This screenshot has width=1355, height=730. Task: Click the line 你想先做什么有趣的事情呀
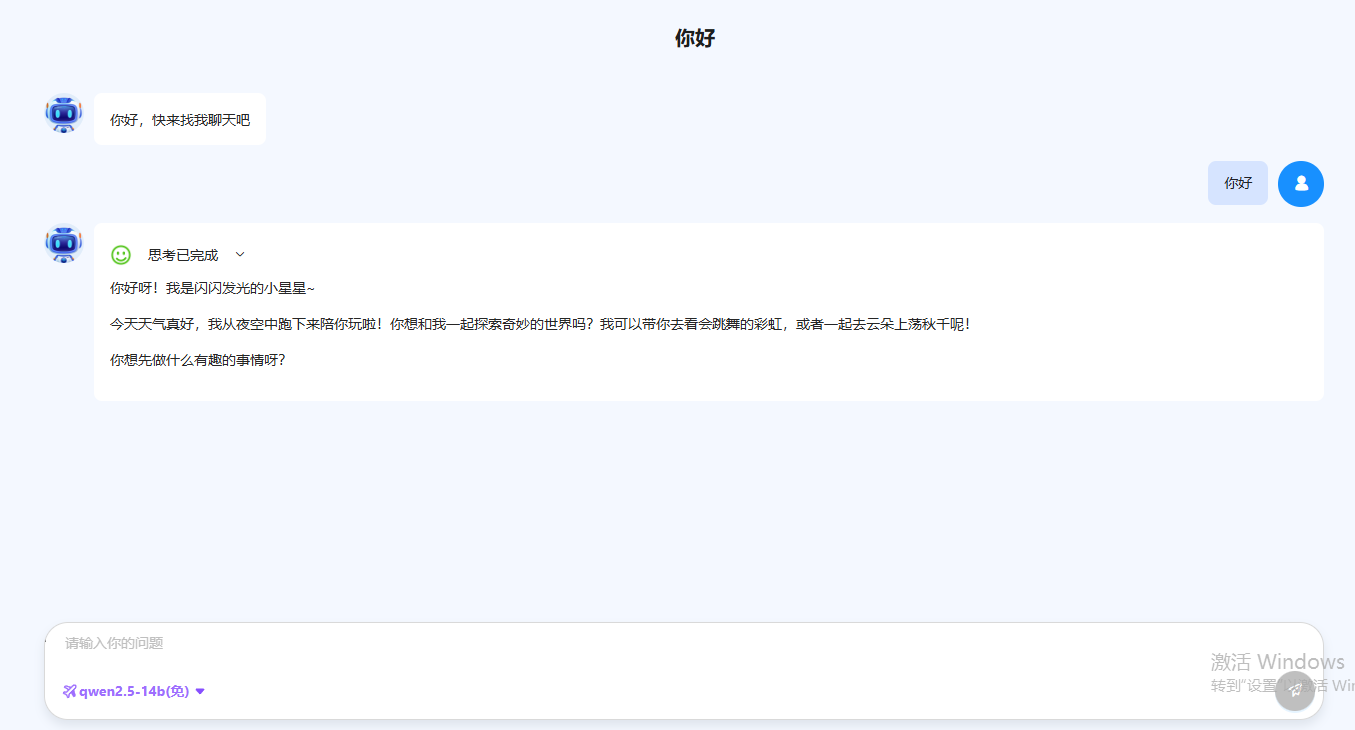pyautogui.click(x=198, y=360)
